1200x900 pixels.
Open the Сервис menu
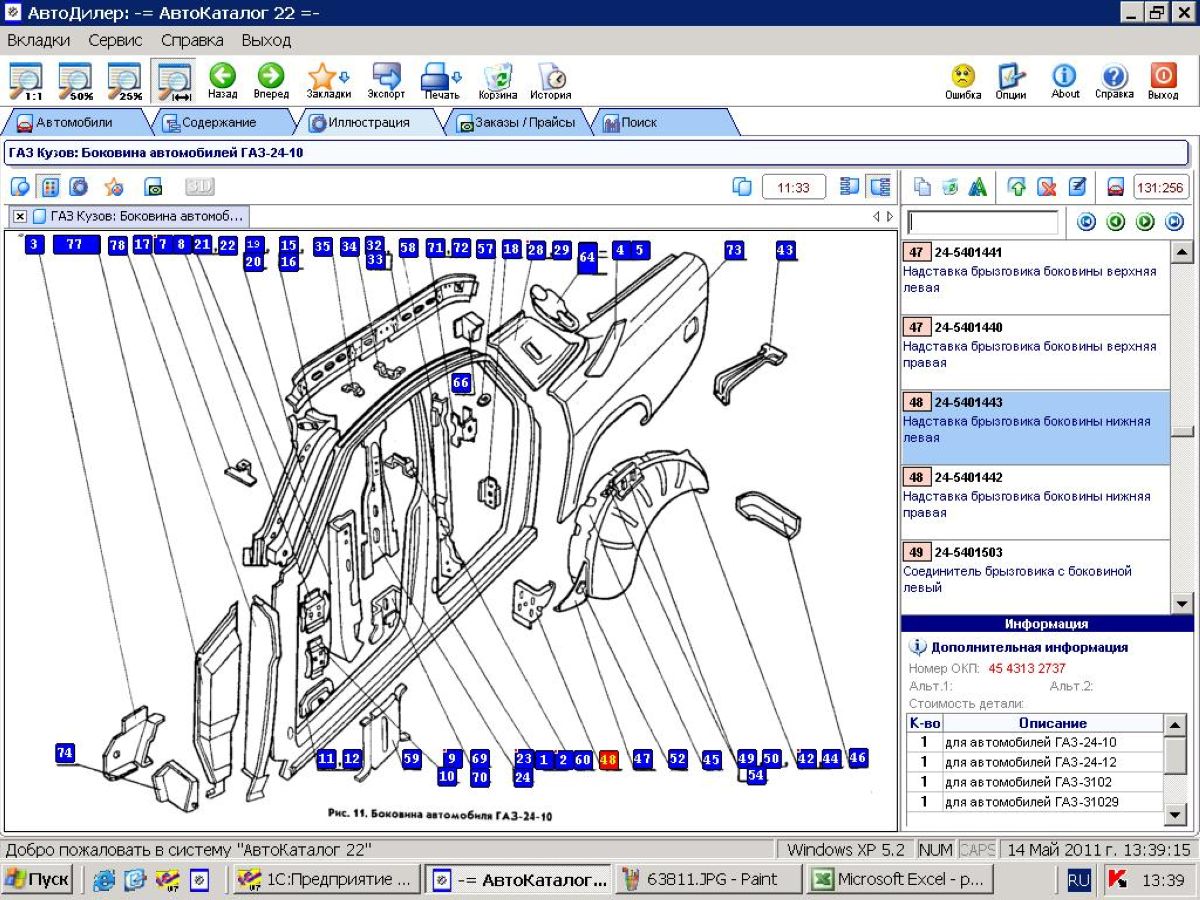point(115,40)
